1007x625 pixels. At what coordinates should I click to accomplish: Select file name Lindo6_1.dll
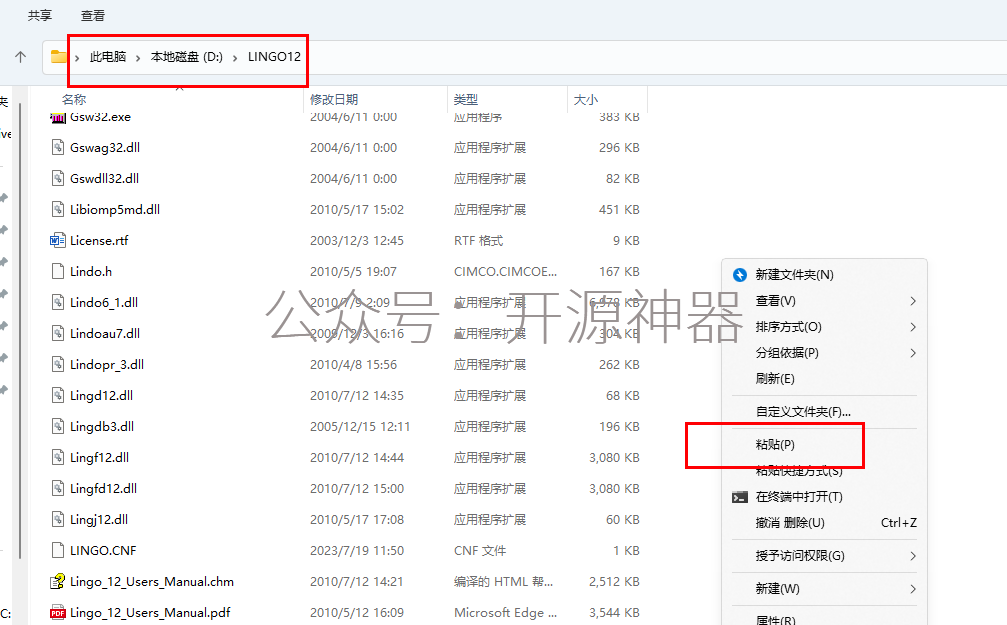click(x=104, y=303)
